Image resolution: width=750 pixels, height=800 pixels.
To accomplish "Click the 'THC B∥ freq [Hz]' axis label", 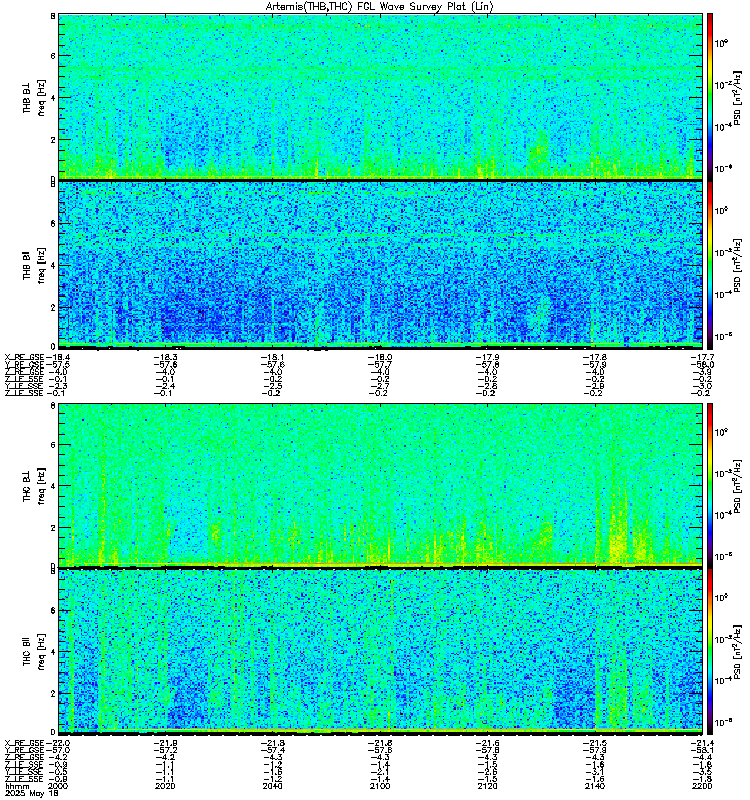I will click(34, 652).
